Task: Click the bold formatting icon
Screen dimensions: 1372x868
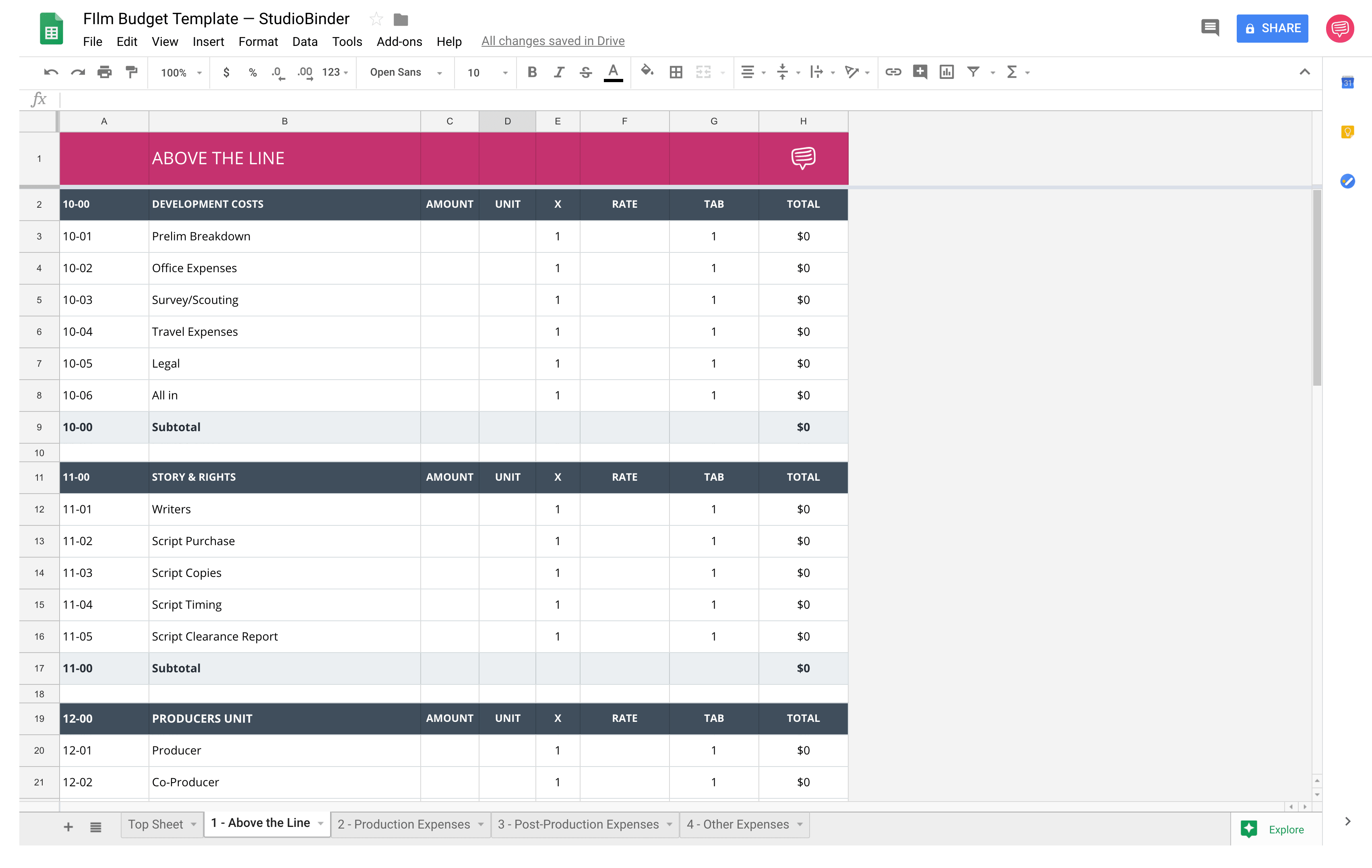Action: [x=531, y=71]
